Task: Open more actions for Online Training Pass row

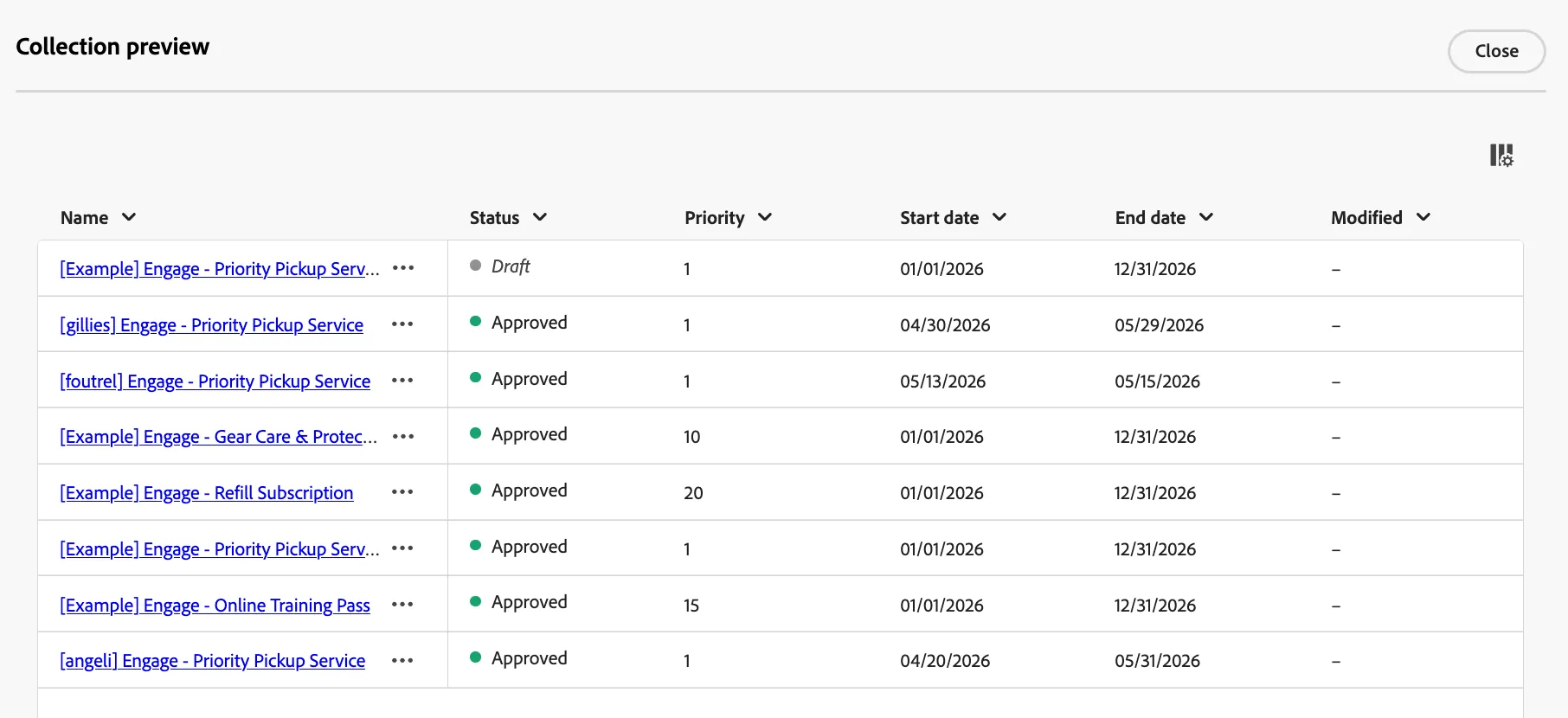Action: (x=402, y=605)
